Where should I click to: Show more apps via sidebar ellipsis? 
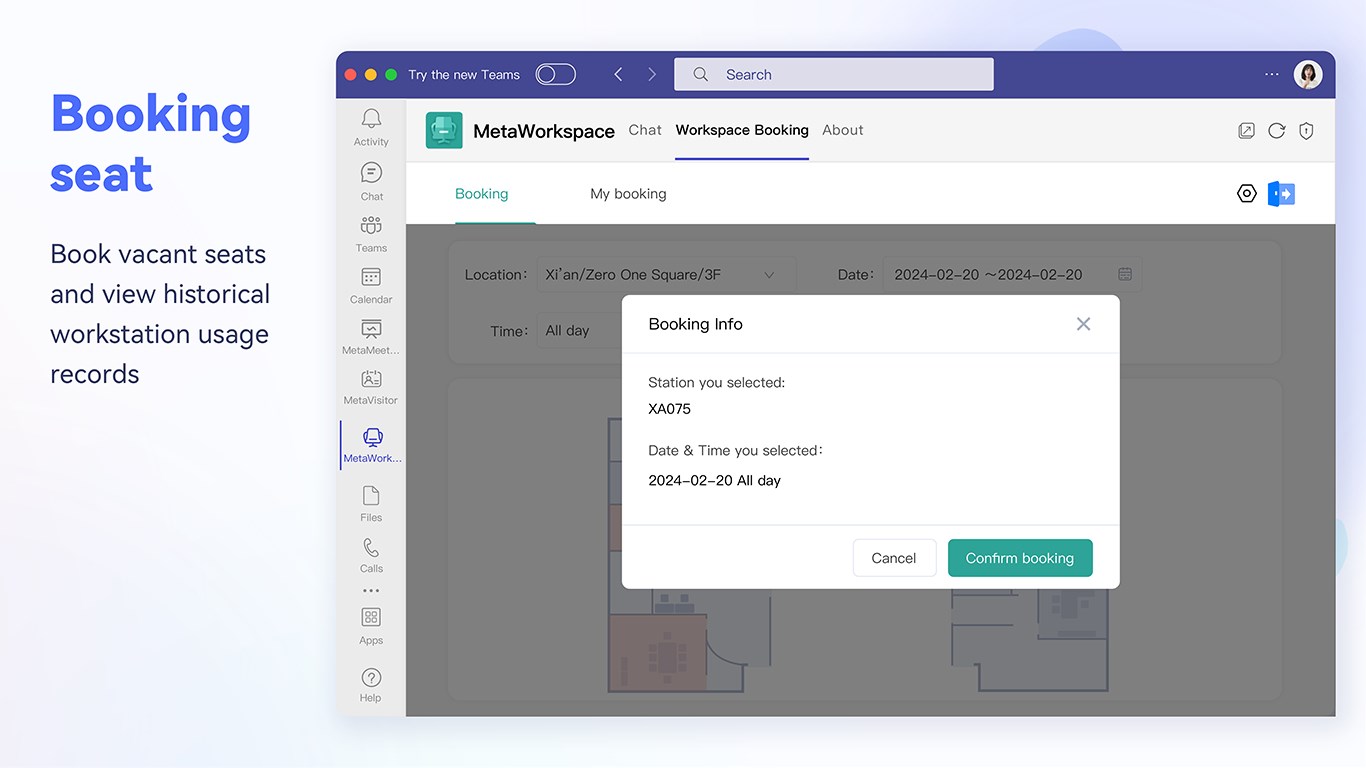pos(371,591)
